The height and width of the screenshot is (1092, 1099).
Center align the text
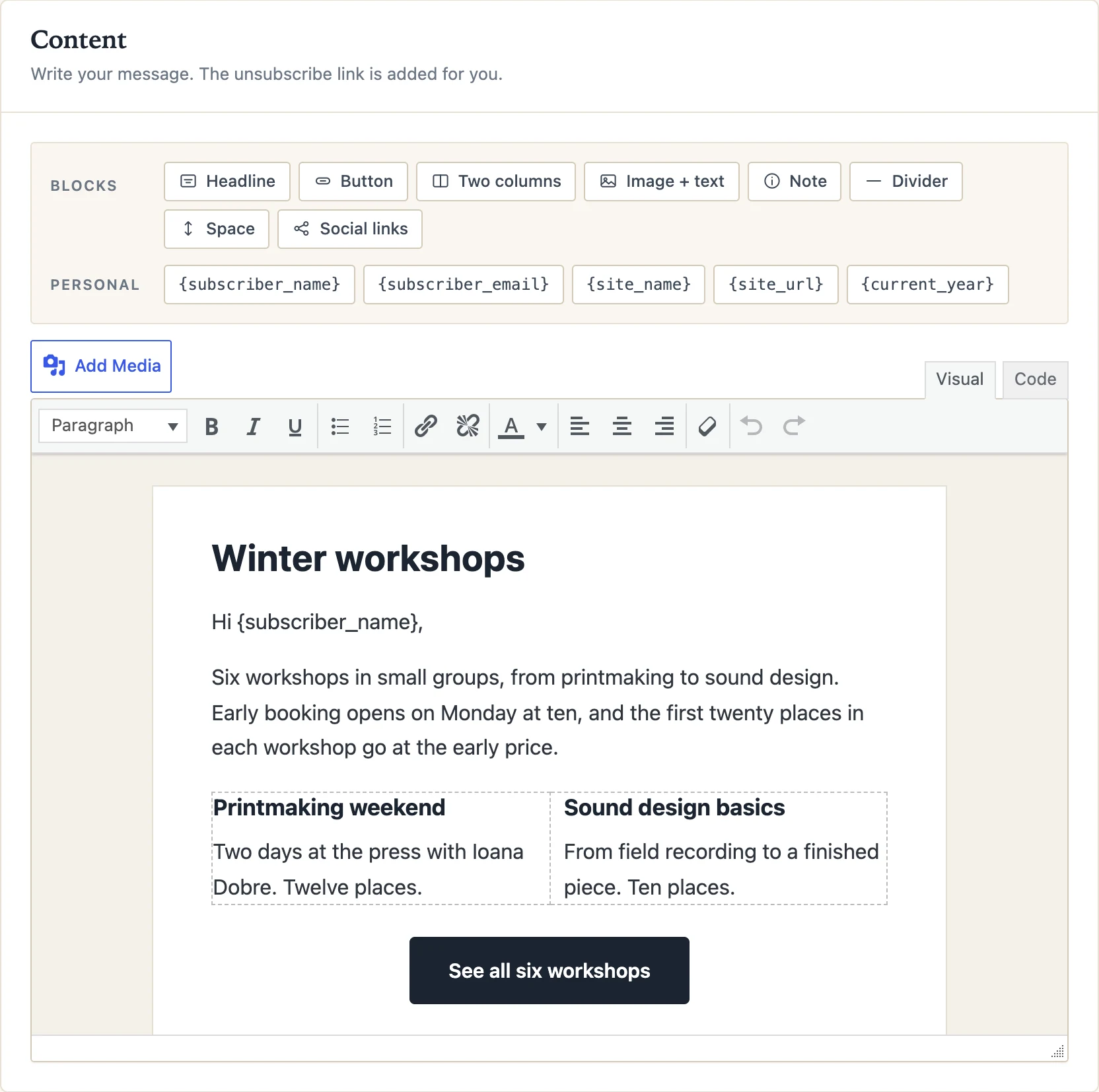[x=622, y=427]
